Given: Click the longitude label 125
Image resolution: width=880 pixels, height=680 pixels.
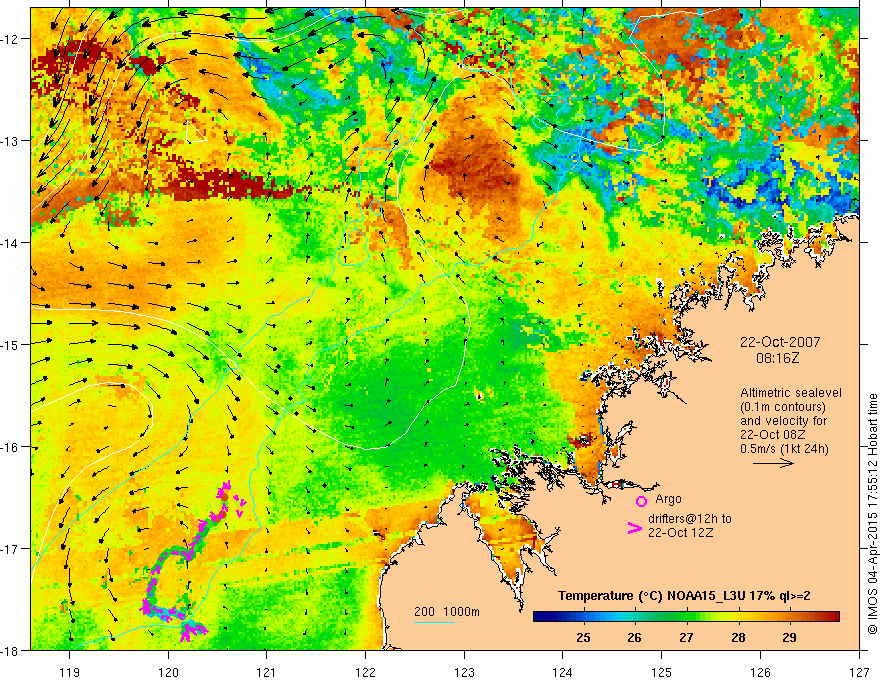Looking at the screenshot, I should tap(662, 672).
